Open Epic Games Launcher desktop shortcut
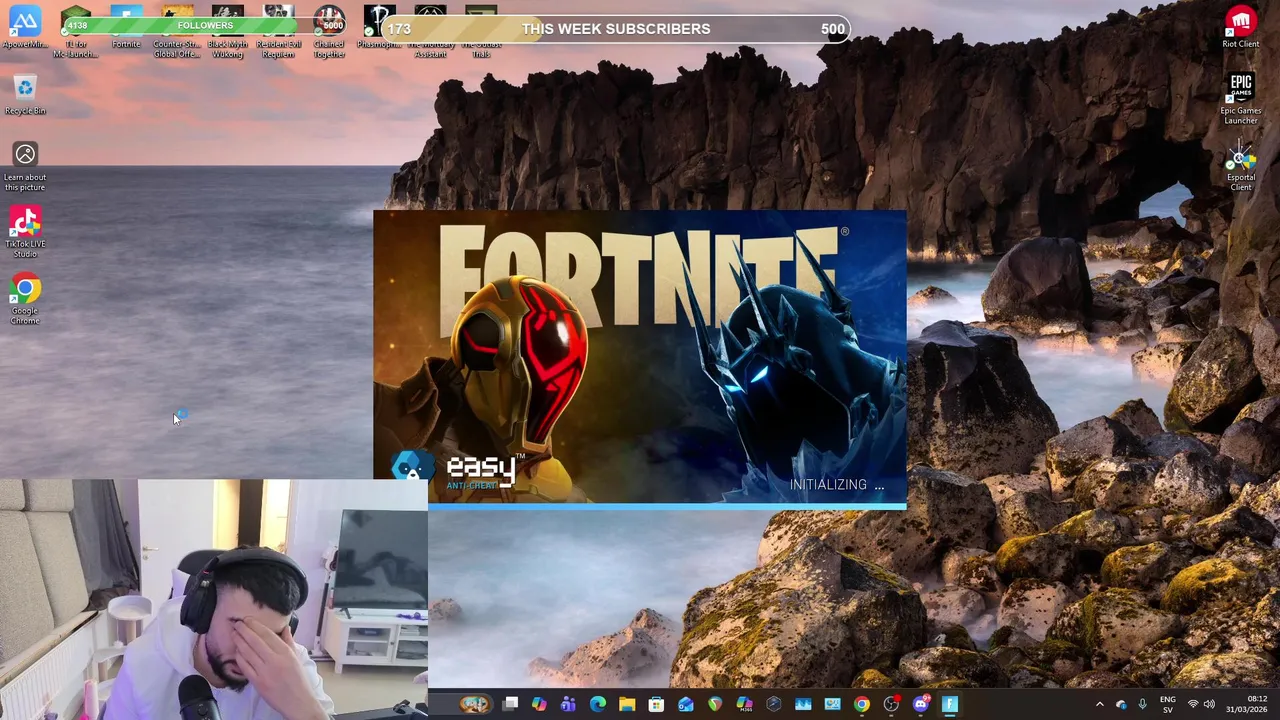Viewport: 1280px width, 720px height. click(x=1241, y=99)
